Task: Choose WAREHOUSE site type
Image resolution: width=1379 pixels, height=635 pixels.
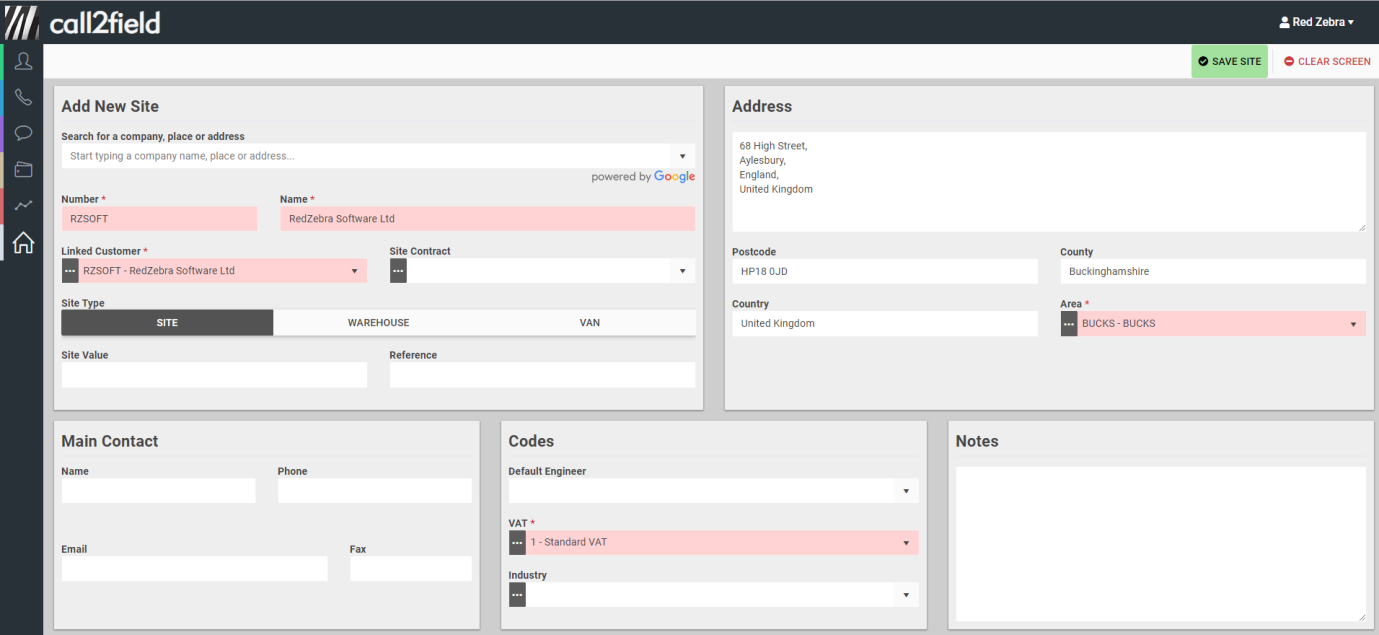Action: click(378, 323)
